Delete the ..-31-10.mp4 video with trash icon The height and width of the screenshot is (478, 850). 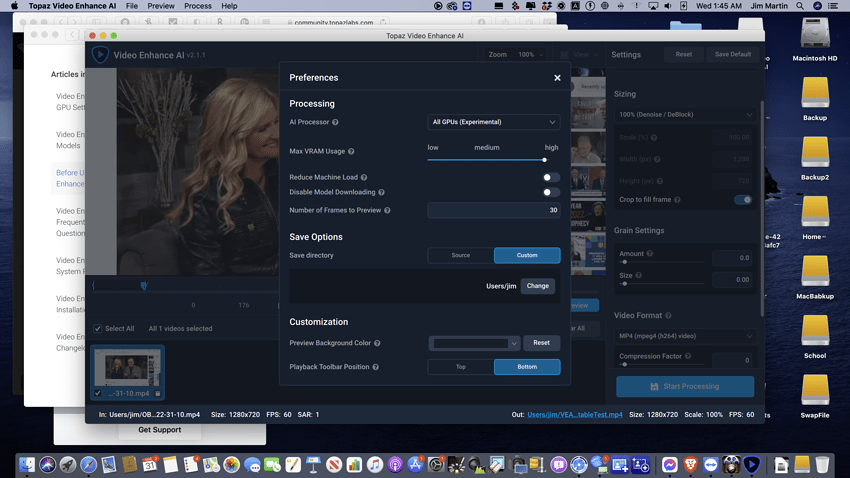pos(158,393)
